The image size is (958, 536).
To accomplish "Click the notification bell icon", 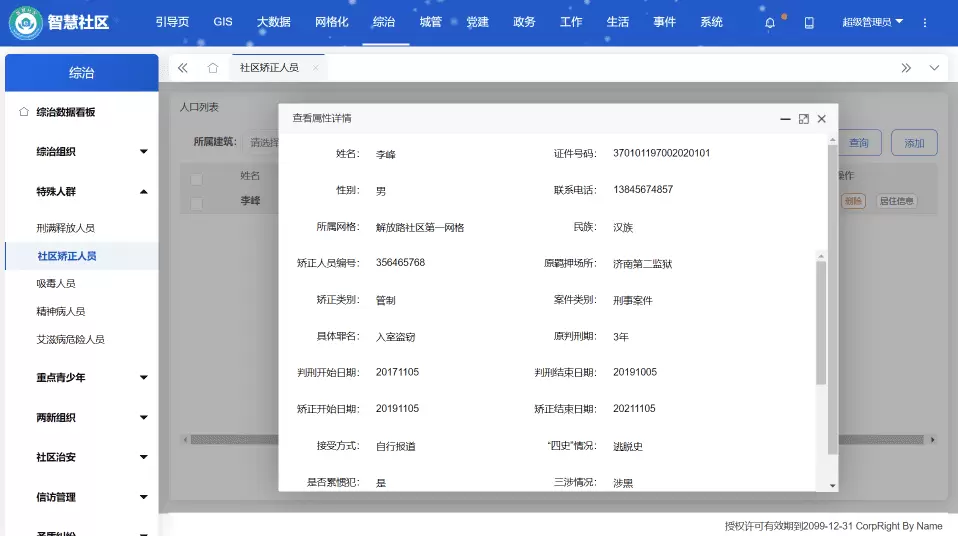I will pyautogui.click(x=770, y=22).
